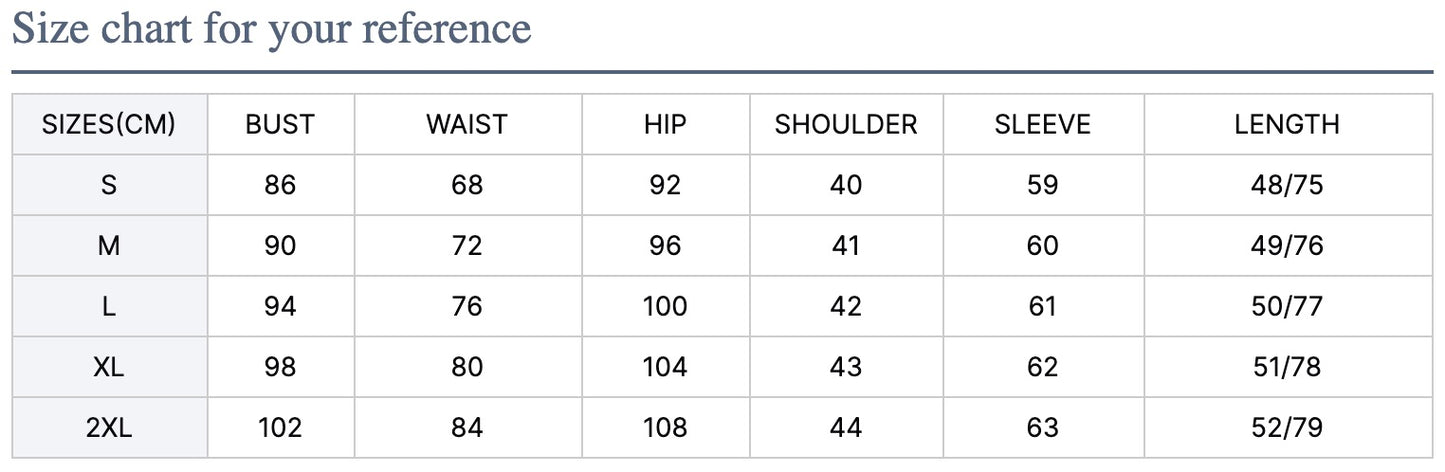
Task: Click the XL size row label
Action: pyautogui.click(x=109, y=367)
